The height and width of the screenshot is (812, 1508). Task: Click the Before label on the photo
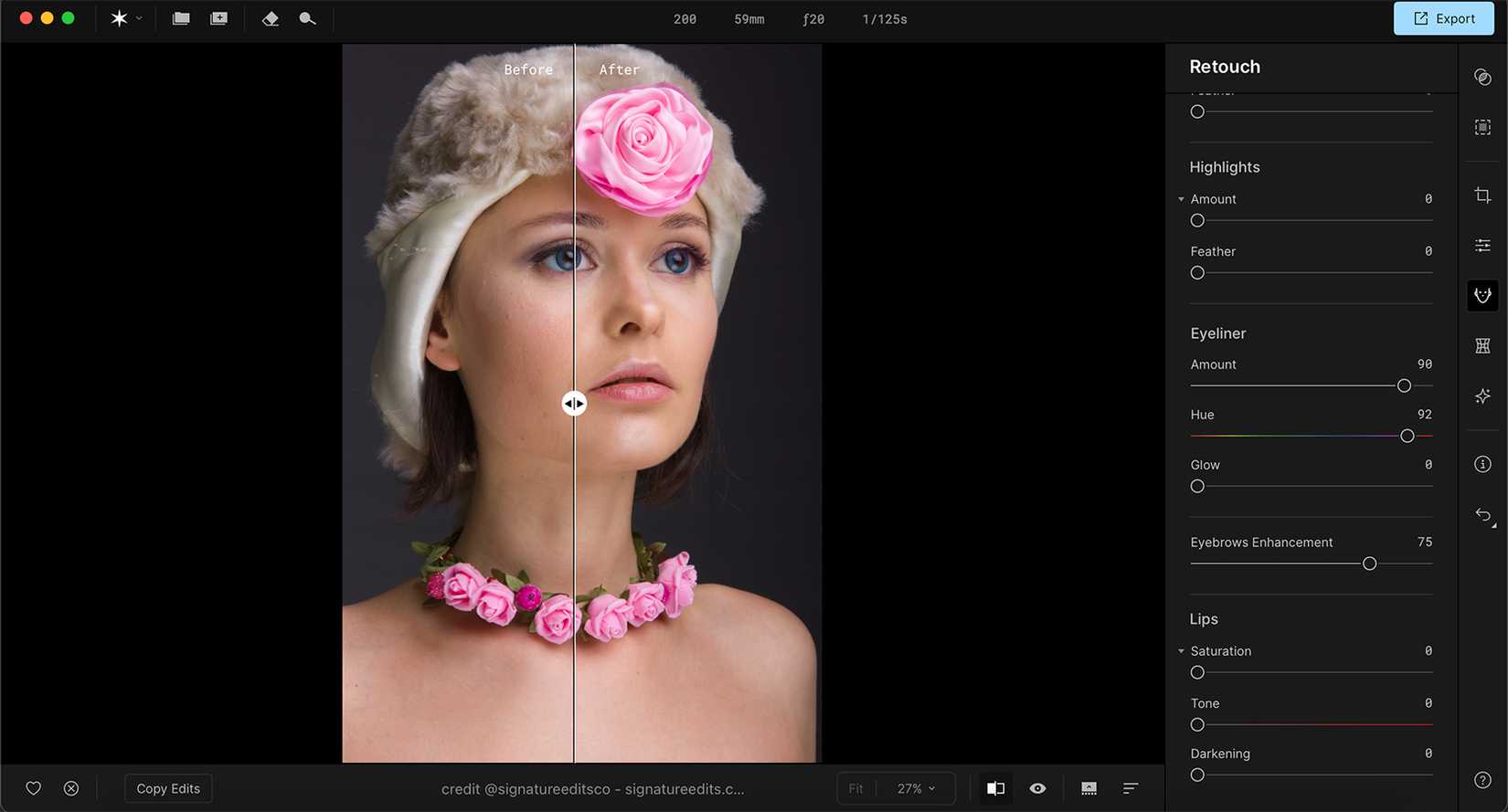click(528, 69)
